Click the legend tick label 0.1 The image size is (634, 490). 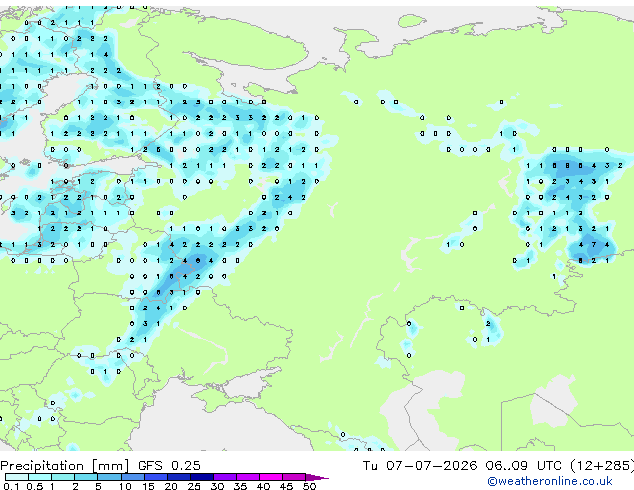click(11, 486)
